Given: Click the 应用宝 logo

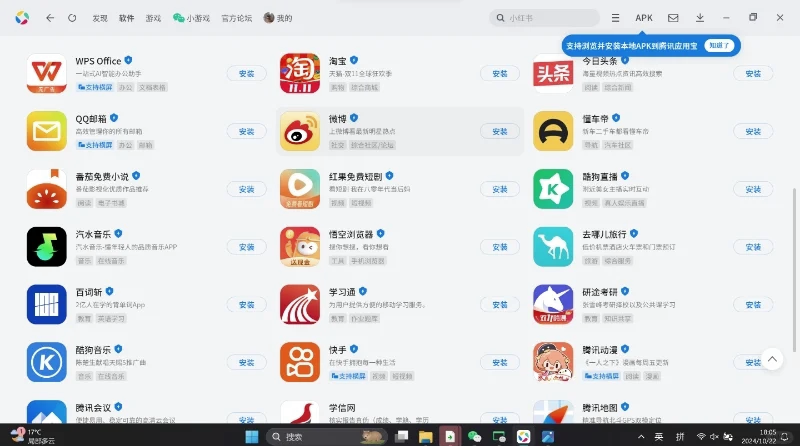Looking at the screenshot, I should click(22, 18).
